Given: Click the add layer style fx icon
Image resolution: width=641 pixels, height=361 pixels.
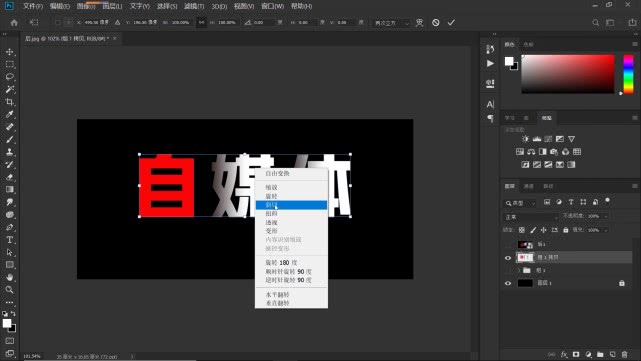Looking at the screenshot, I should click(564, 354).
